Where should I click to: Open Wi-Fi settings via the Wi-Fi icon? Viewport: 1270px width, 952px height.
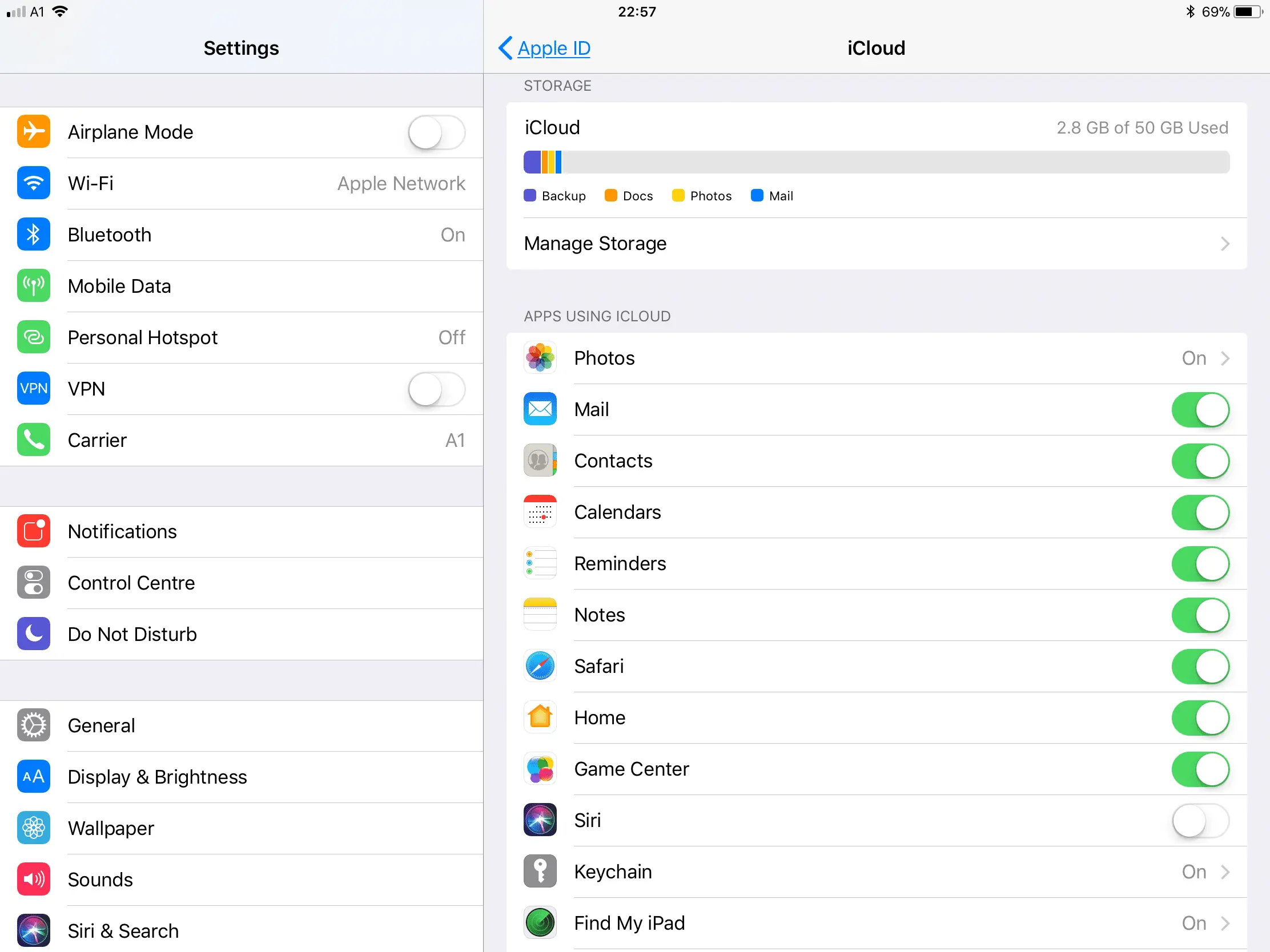pyautogui.click(x=33, y=183)
